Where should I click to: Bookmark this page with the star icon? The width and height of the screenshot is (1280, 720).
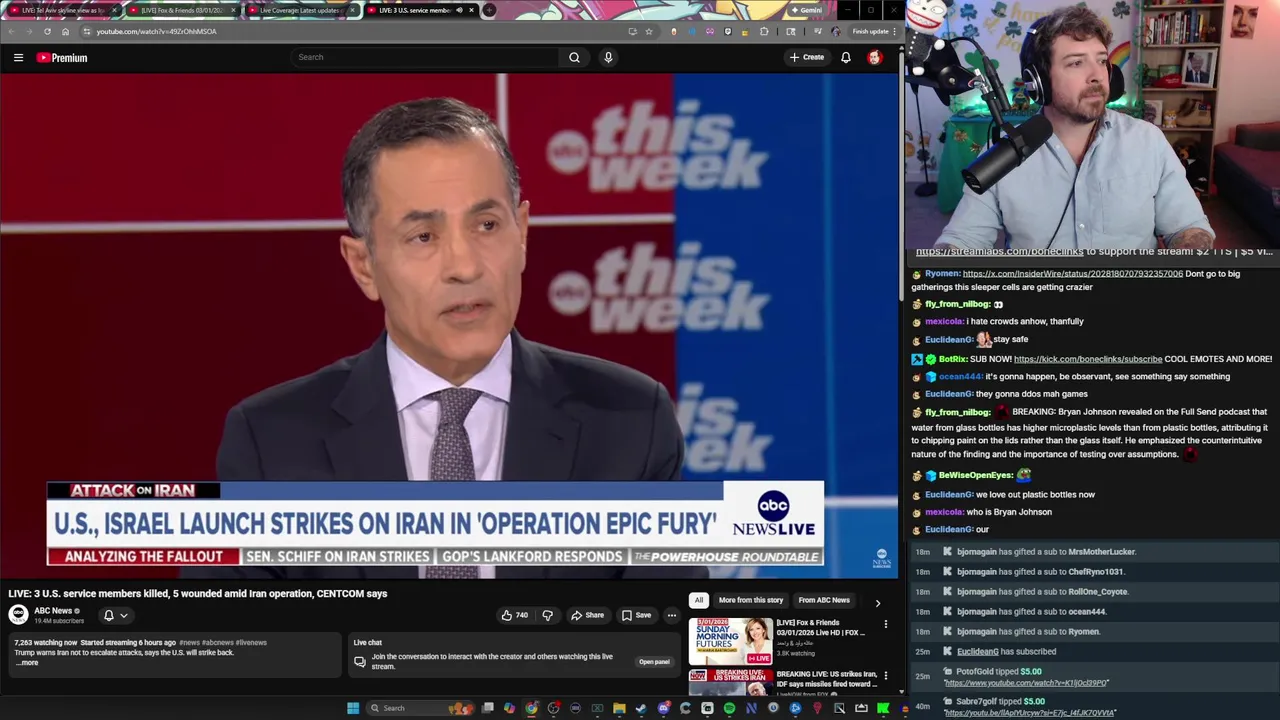[649, 31]
